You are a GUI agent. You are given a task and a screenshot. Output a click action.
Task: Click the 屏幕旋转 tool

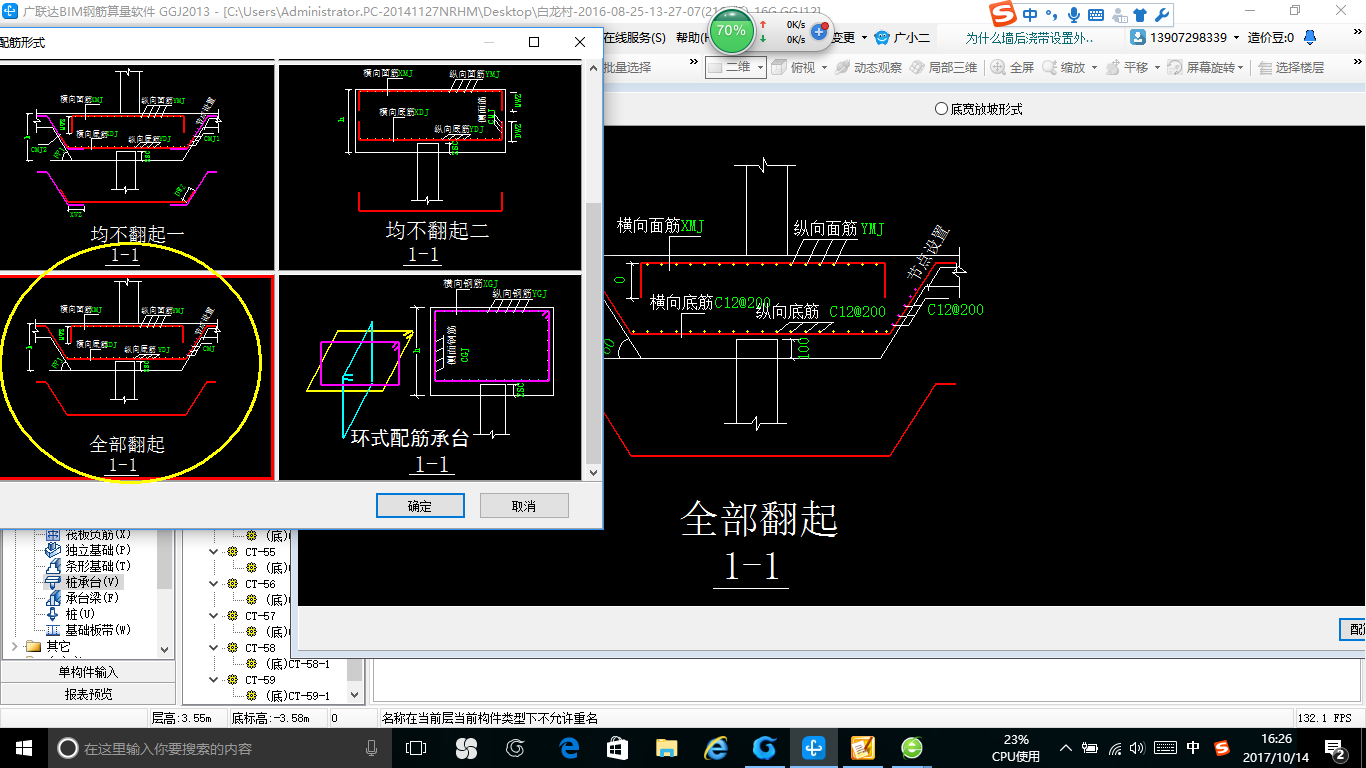[x=1205, y=67]
